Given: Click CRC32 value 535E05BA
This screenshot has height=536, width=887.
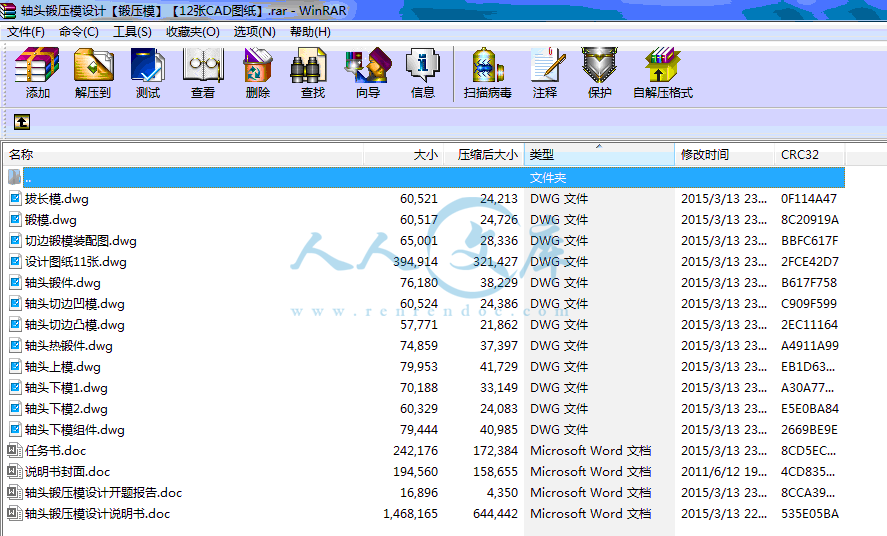Looking at the screenshot, I should (x=810, y=513).
